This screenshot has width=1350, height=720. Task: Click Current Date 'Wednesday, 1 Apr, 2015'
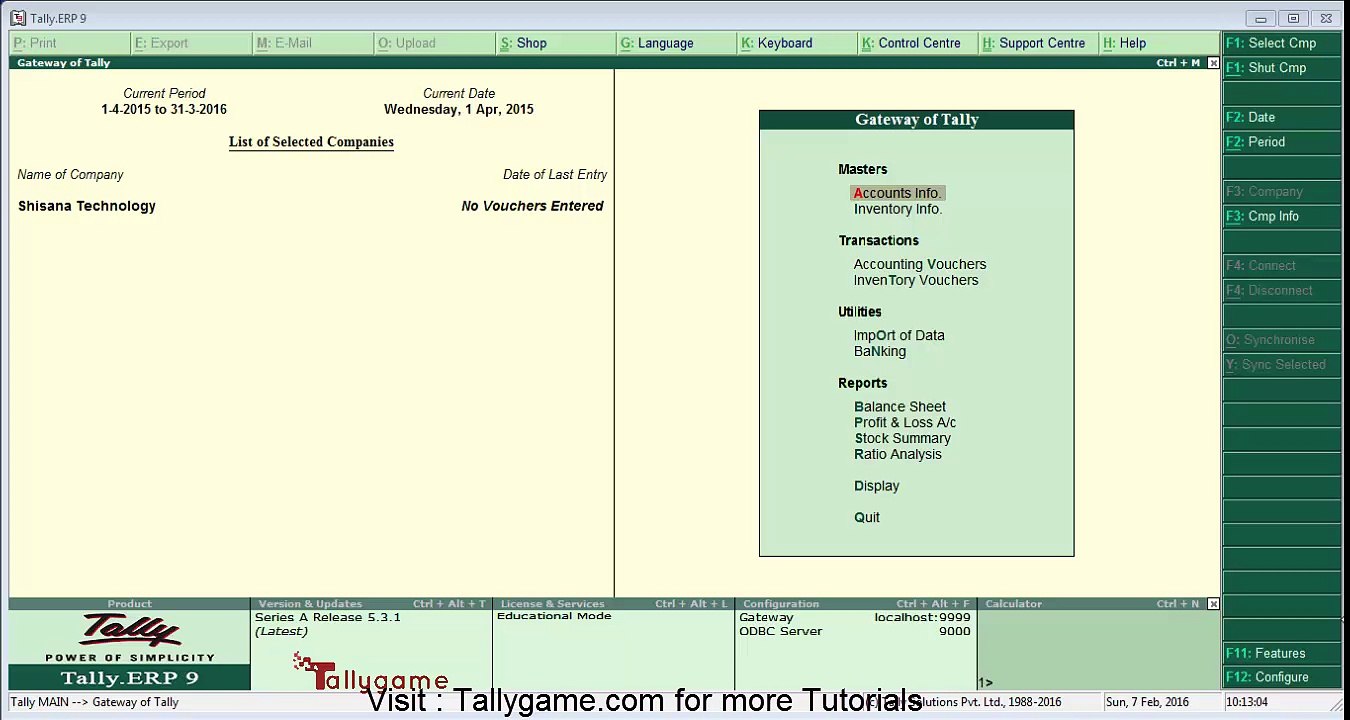458,109
